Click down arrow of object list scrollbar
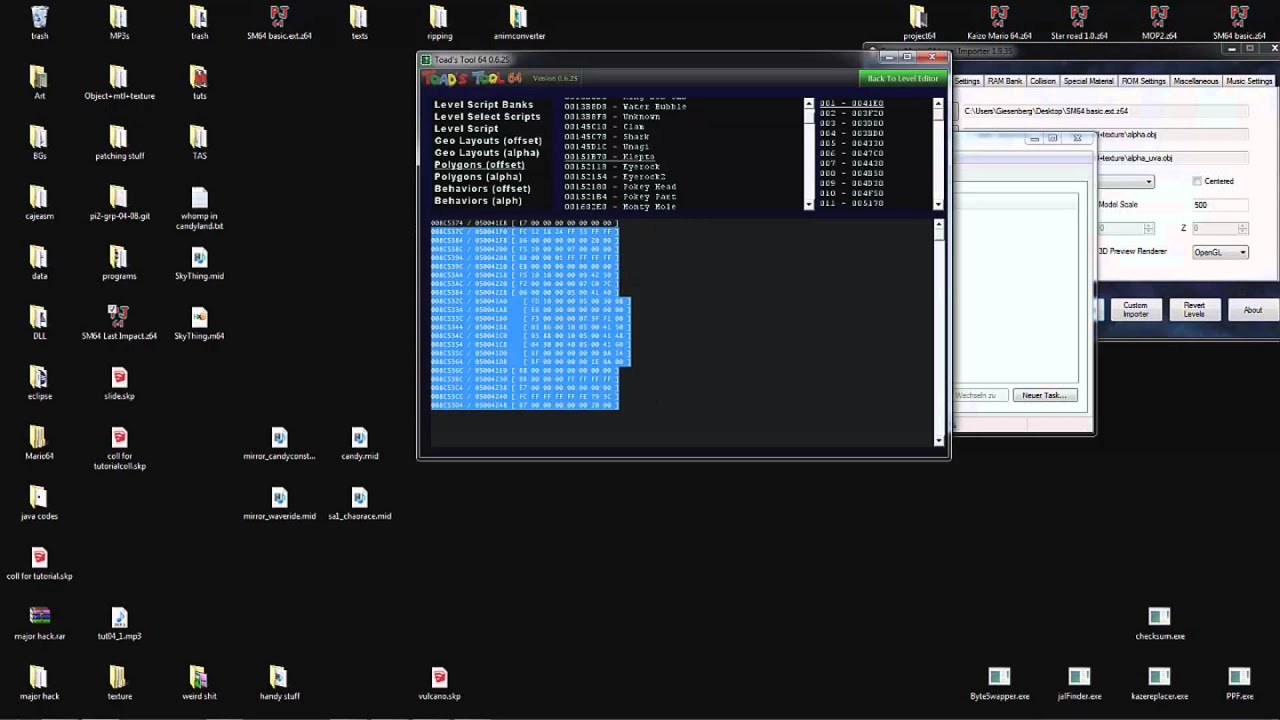Screen dimensions: 1280x720 click(x=809, y=204)
